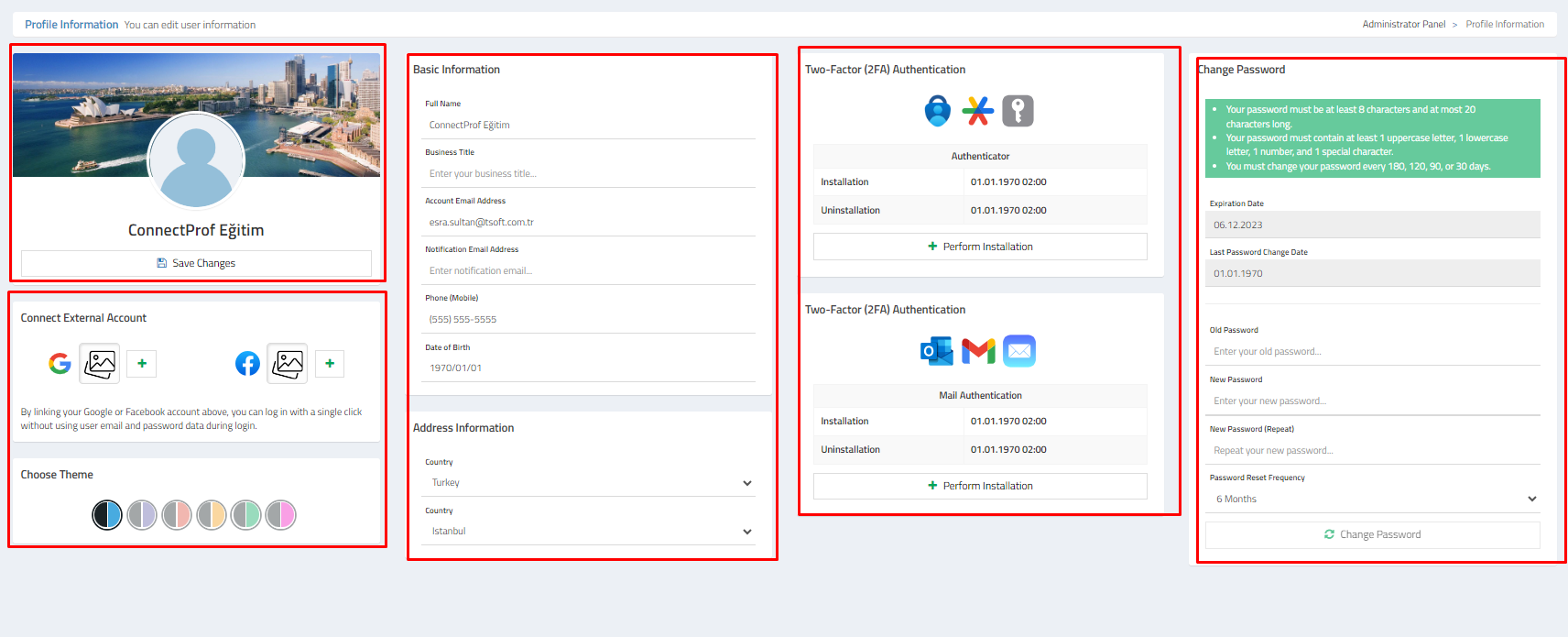Perform Installation for Mail Authentication

click(x=980, y=486)
